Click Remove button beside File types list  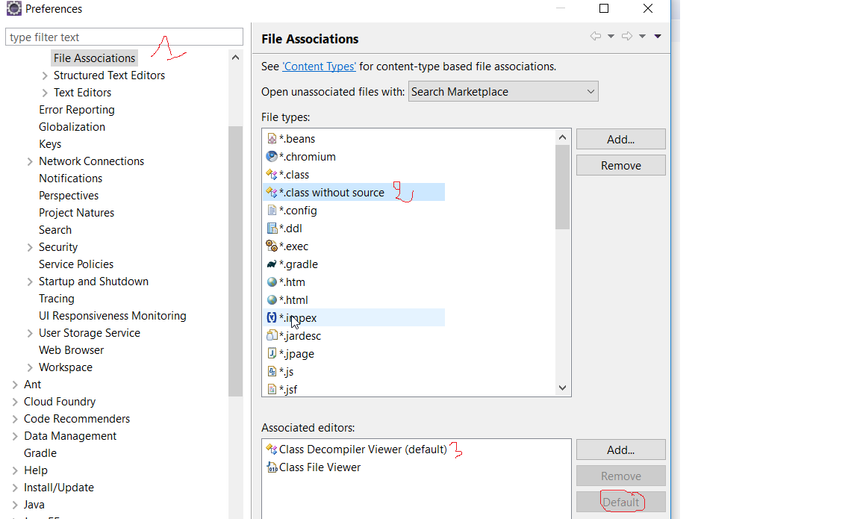coord(620,166)
